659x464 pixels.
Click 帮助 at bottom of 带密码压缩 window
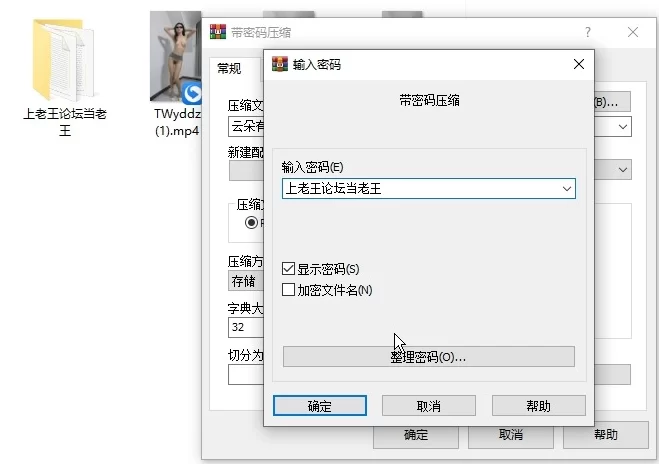click(606, 435)
